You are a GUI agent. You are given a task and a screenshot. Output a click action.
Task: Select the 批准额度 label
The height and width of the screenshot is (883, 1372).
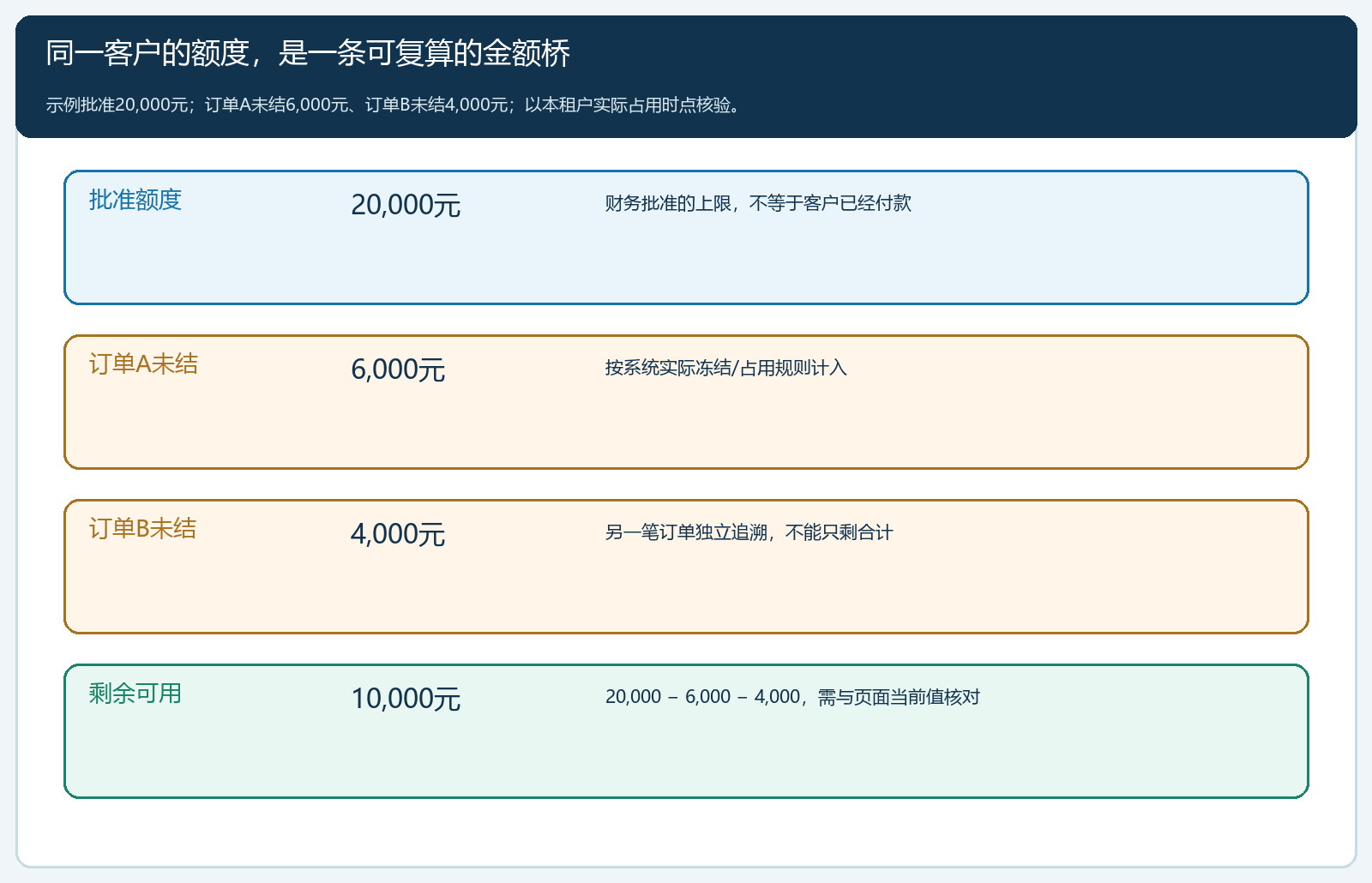pyautogui.click(x=135, y=200)
